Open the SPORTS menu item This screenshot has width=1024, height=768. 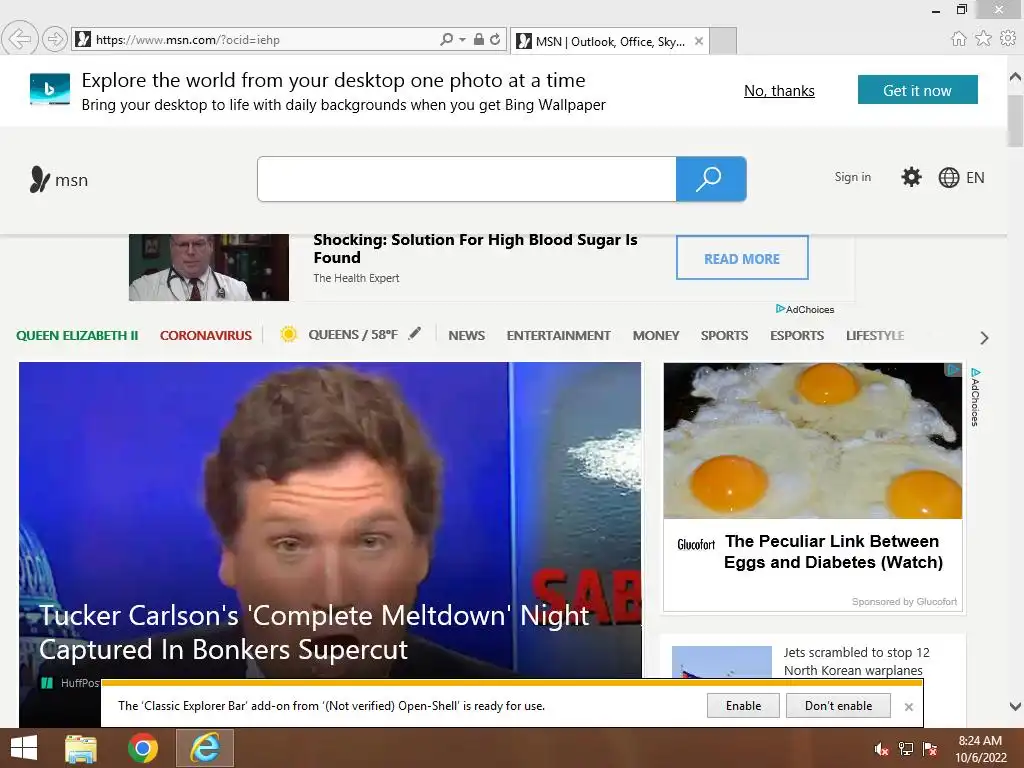coord(724,335)
